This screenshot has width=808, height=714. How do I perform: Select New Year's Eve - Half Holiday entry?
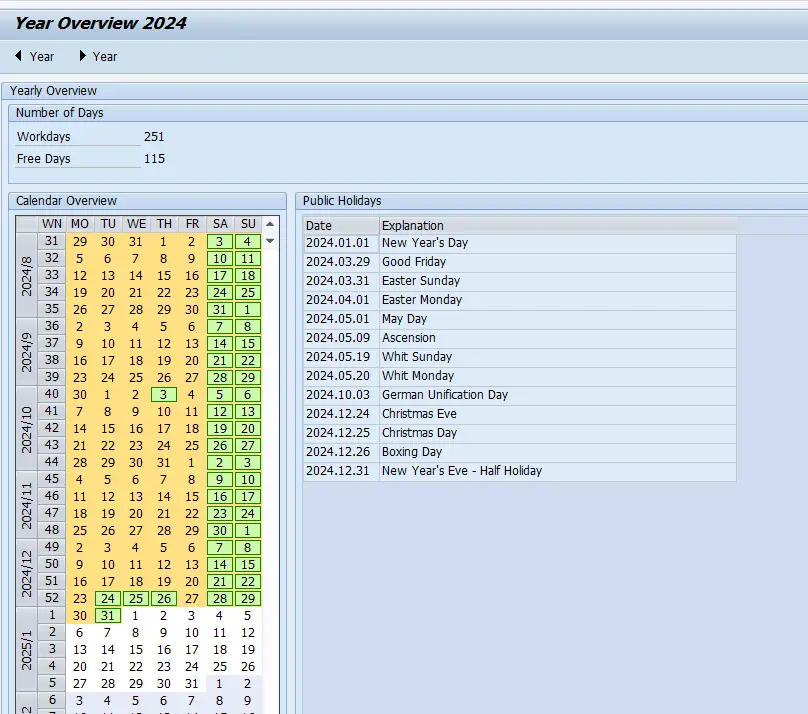tap(462, 471)
